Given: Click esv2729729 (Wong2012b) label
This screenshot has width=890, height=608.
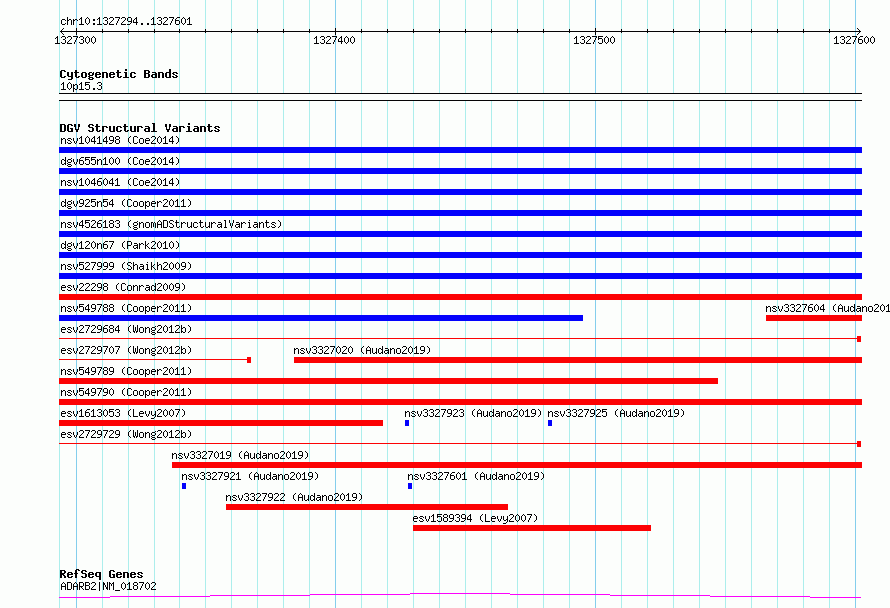Looking at the screenshot, I should tap(126, 434).
